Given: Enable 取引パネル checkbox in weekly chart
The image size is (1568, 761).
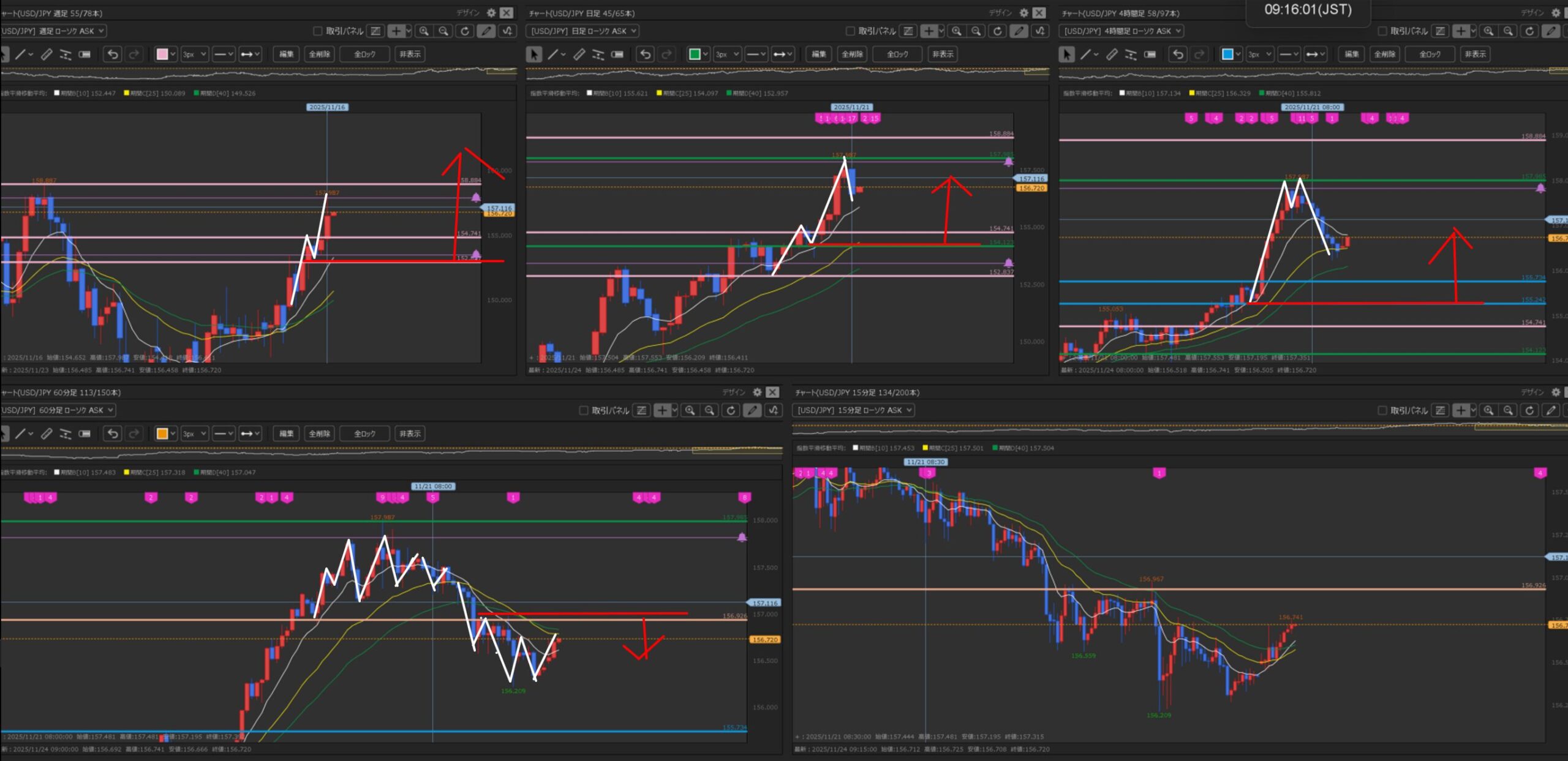Looking at the screenshot, I should pyautogui.click(x=317, y=31).
